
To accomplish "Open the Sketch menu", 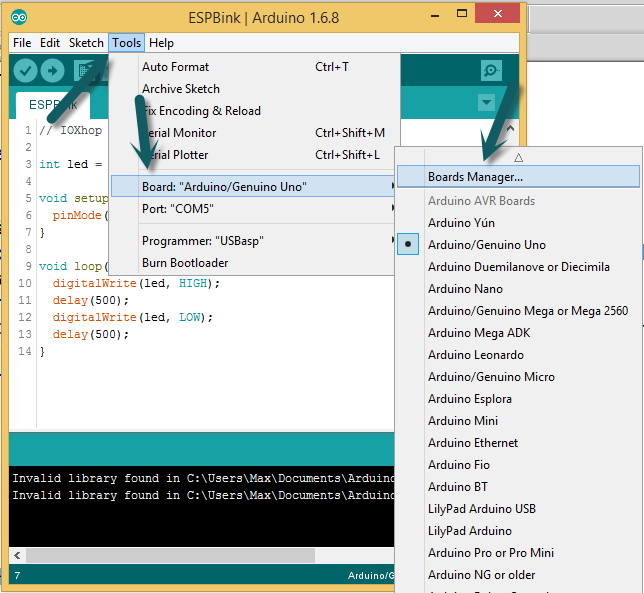I will point(86,43).
